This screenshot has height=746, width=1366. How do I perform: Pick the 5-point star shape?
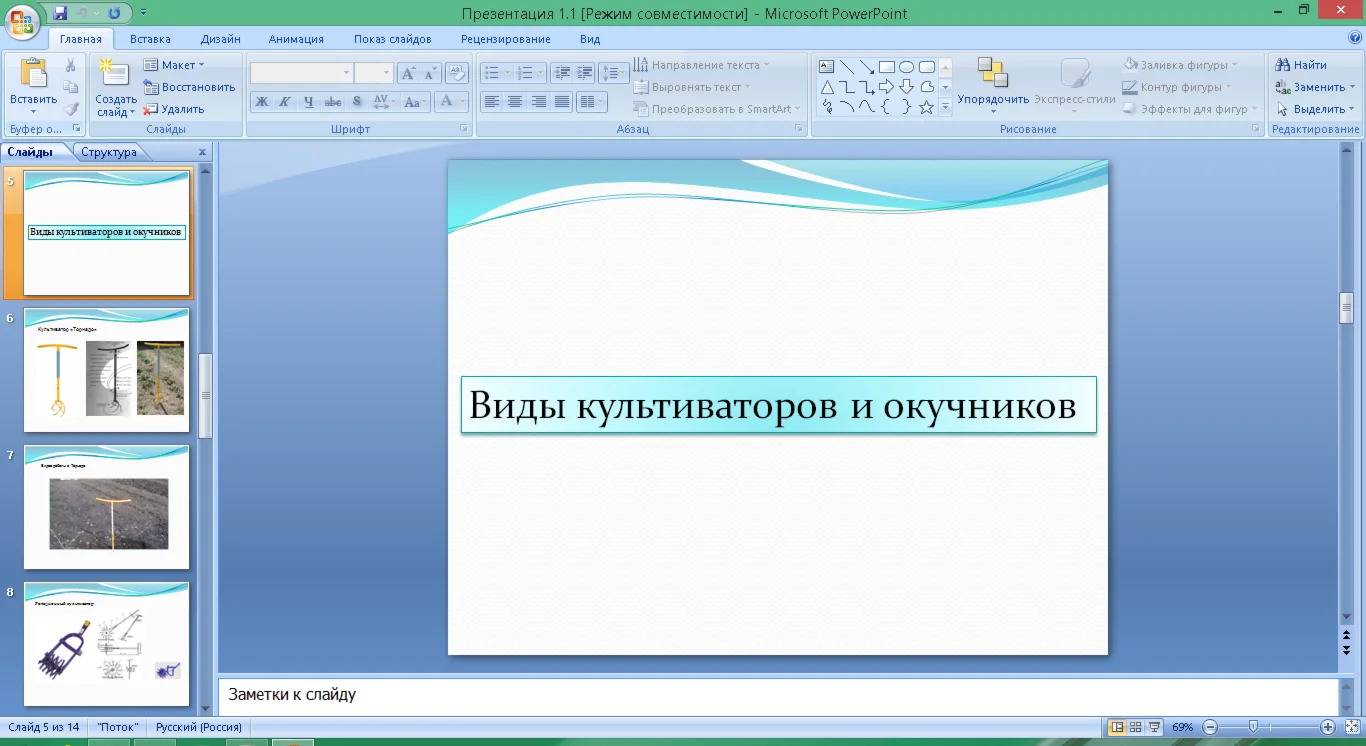pyautogui.click(x=926, y=107)
